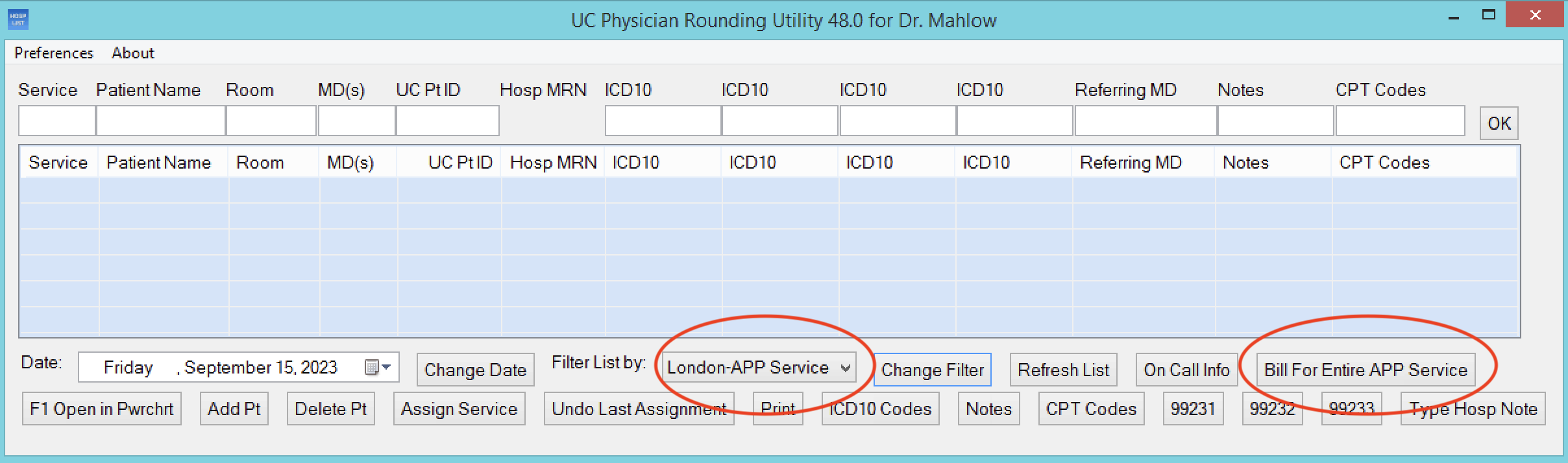
Task: Sort by the Room column header
Action: 260,162
